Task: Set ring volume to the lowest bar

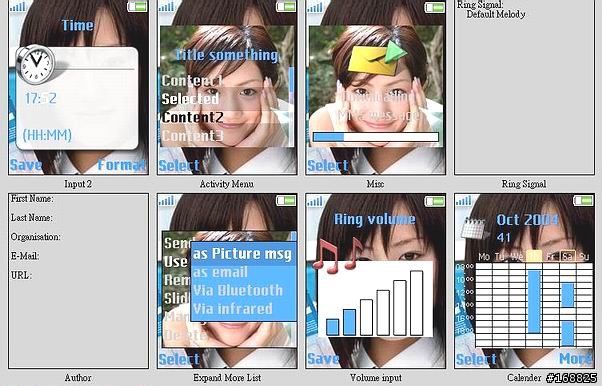Action: point(332,327)
